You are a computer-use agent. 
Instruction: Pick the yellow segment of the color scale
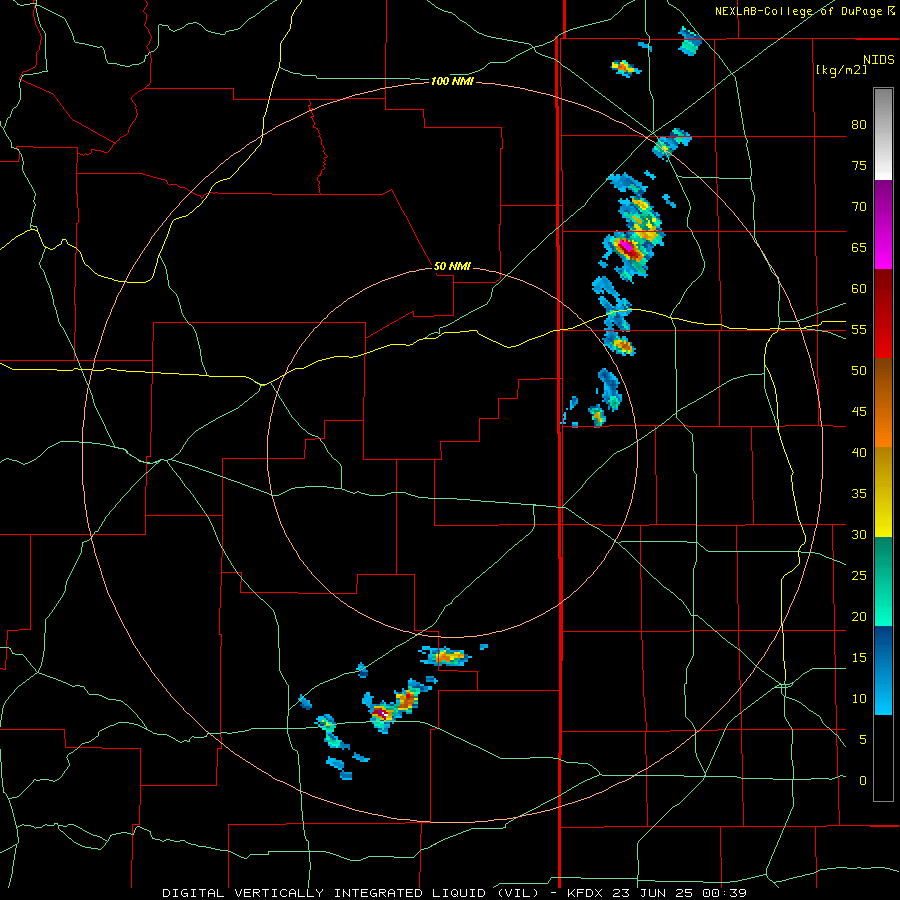coord(883,492)
